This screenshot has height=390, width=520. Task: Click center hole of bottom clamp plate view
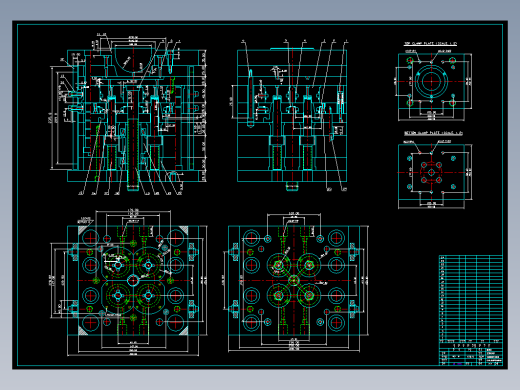(x=431, y=172)
